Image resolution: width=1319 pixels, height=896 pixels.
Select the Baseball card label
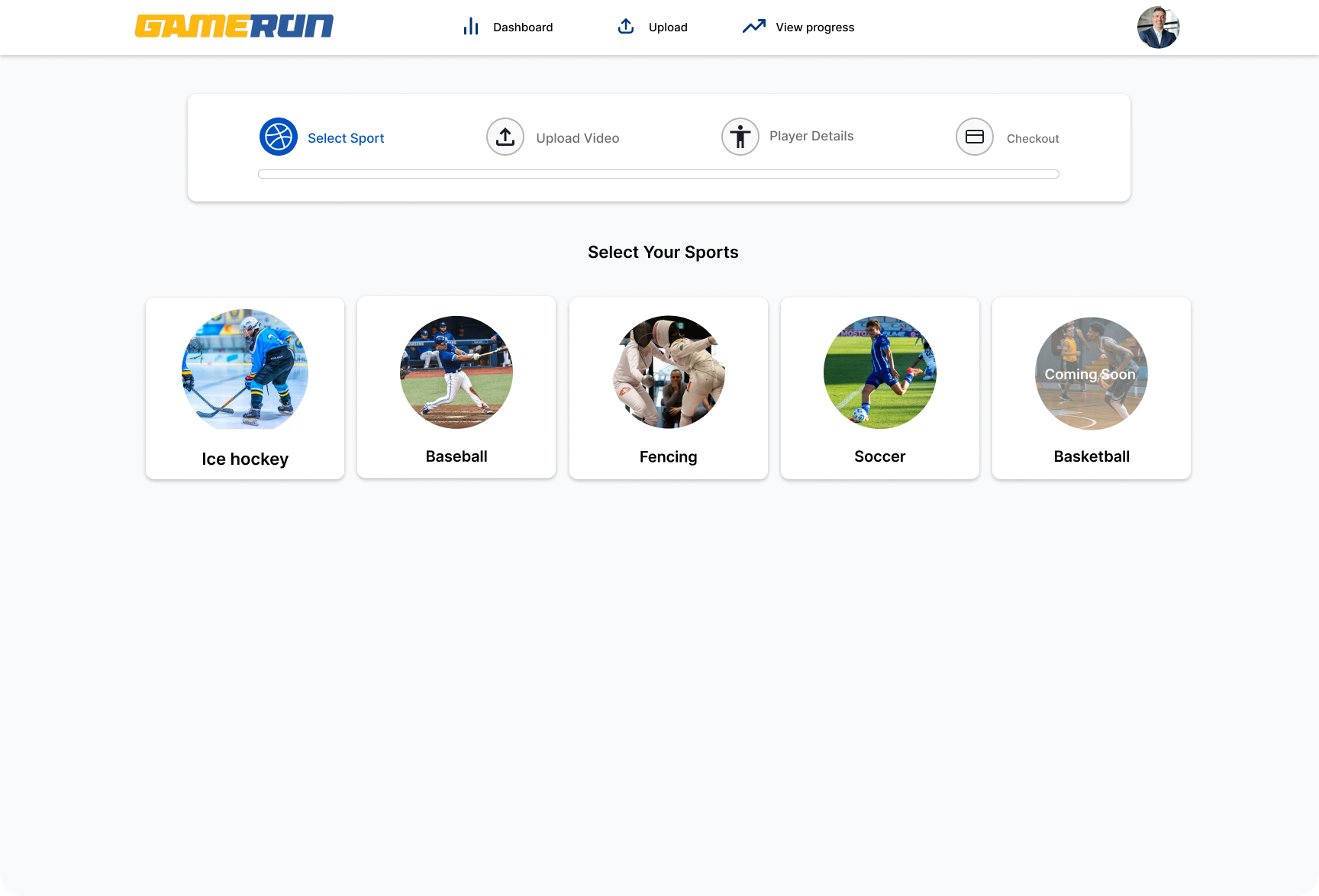(456, 456)
